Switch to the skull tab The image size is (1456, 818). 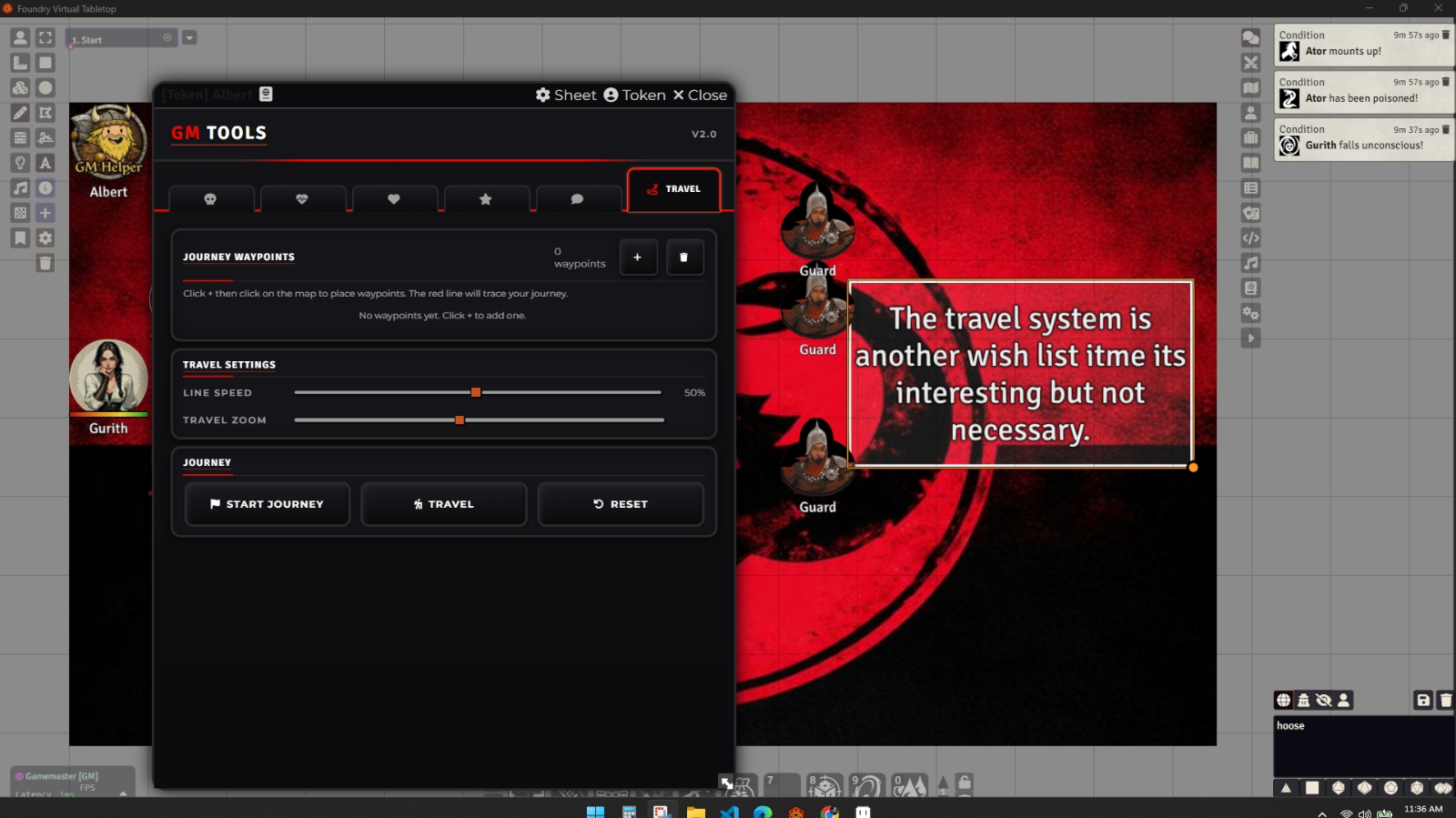210,199
